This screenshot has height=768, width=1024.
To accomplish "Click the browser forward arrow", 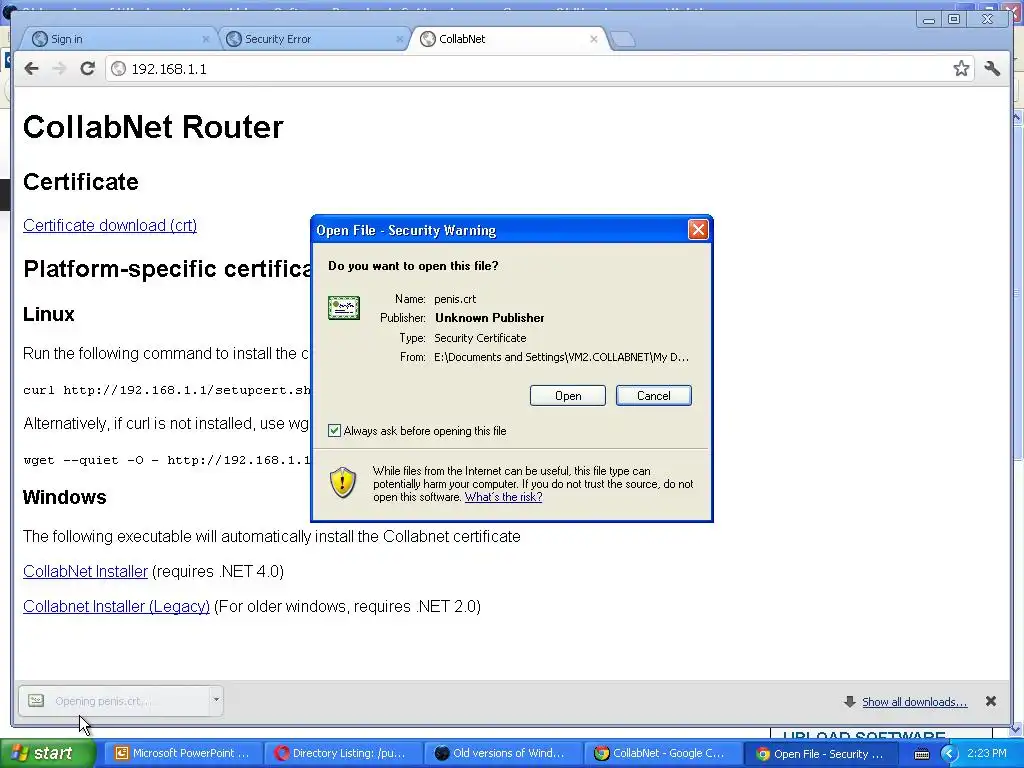I will click(59, 69).
